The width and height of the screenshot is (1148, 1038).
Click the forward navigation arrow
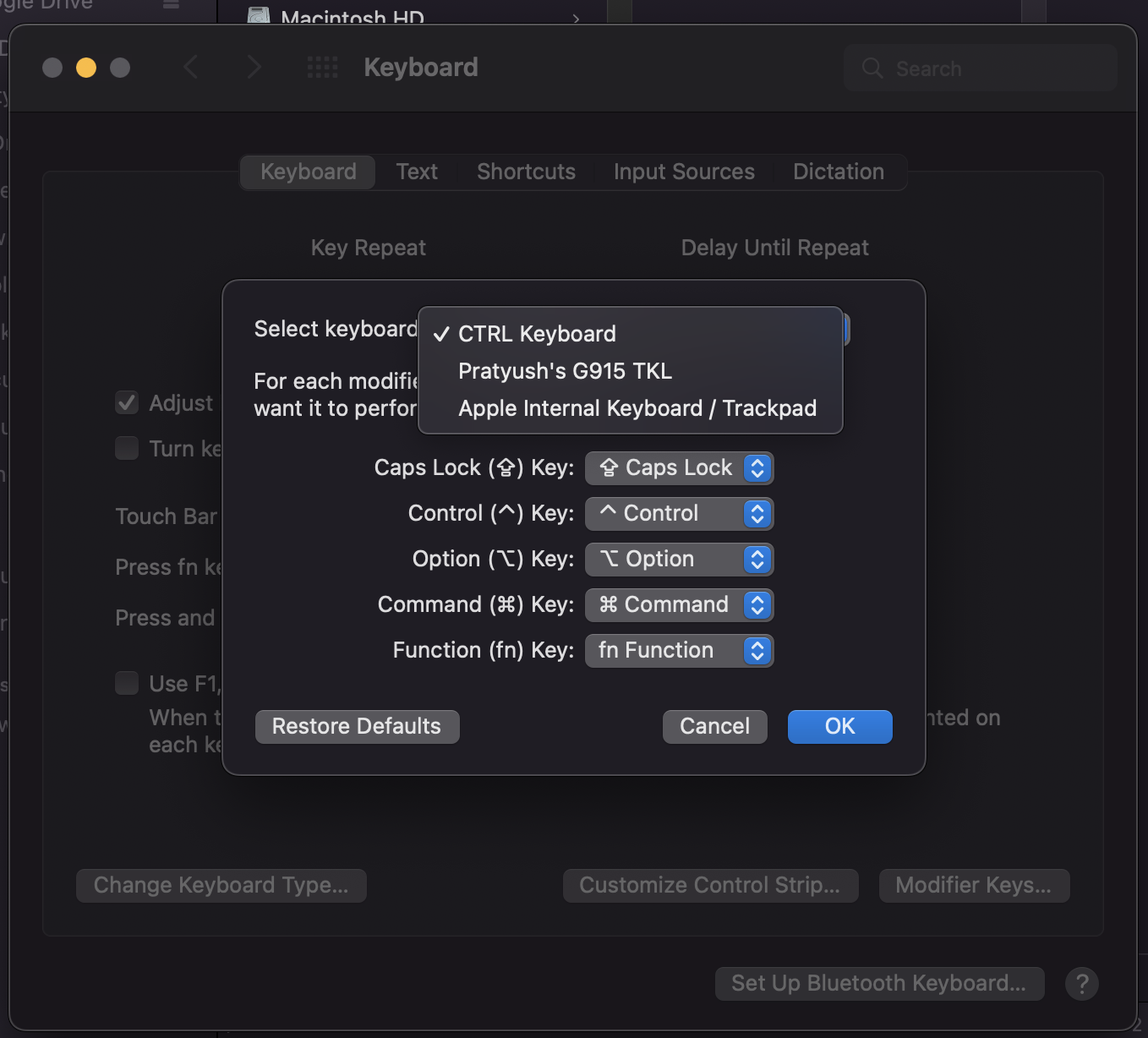(x=253, y=67)
